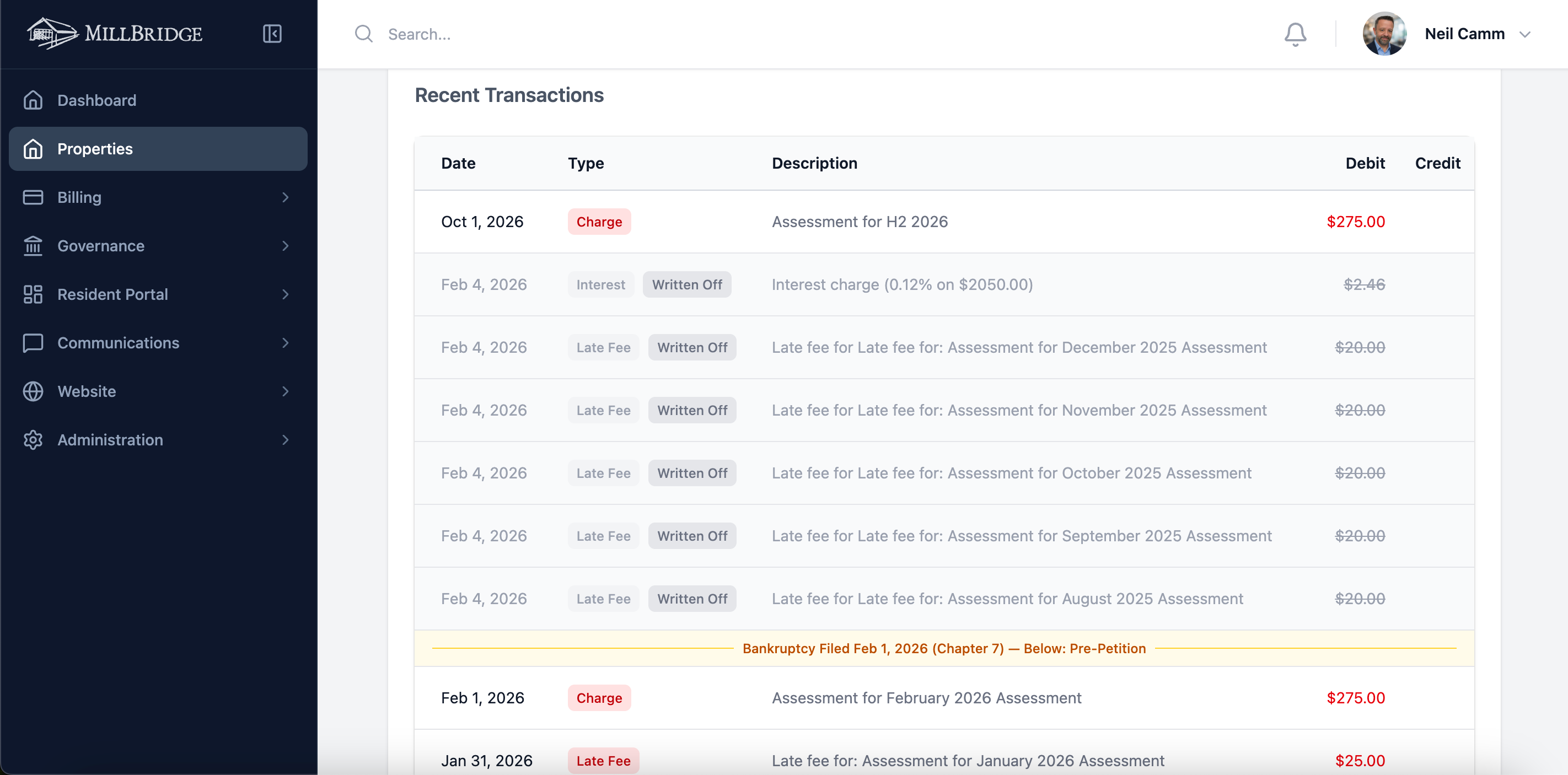
Task: Click the Administration gear icon
Action: point(33,440)
